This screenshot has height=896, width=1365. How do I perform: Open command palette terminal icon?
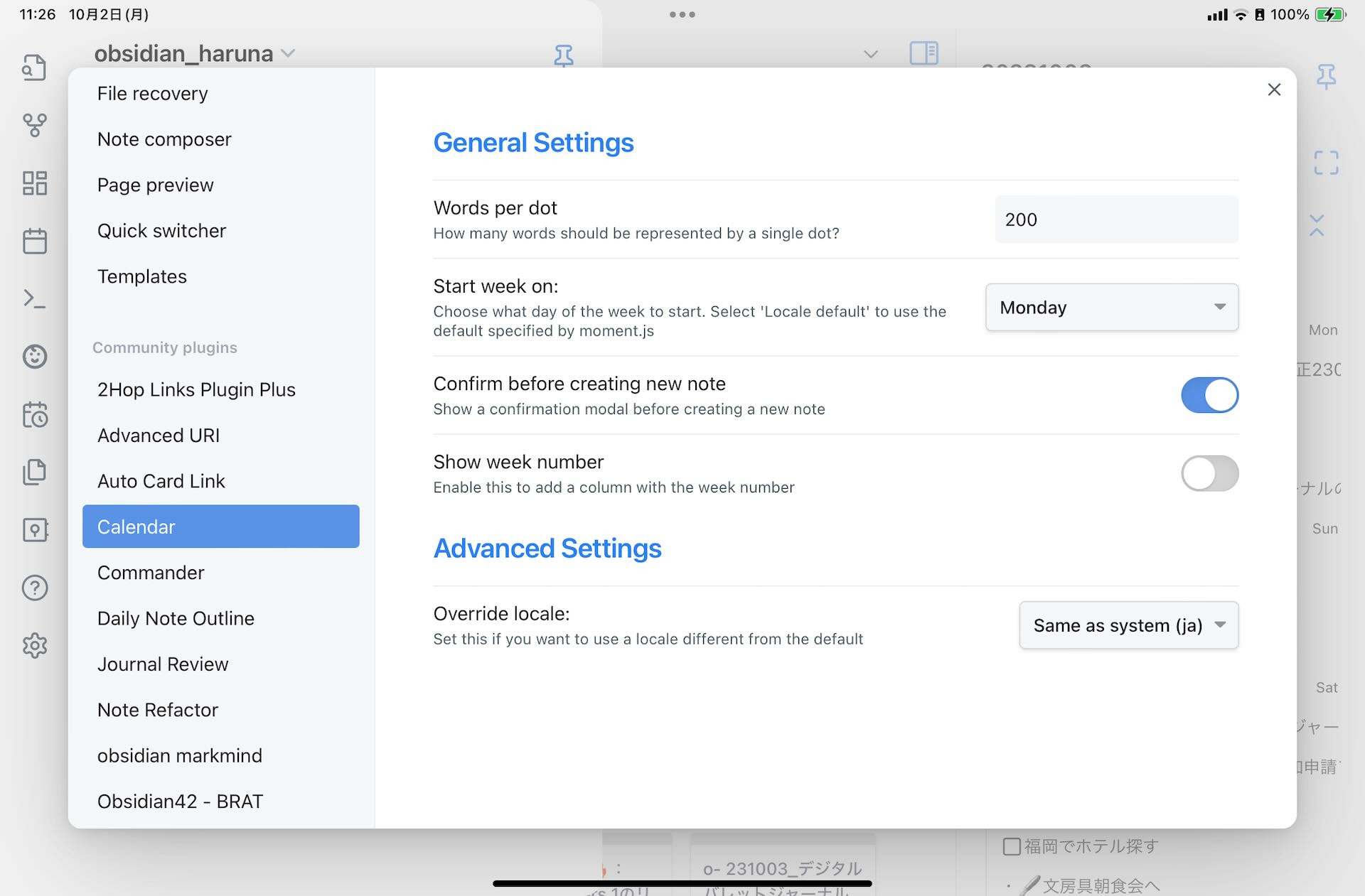(34, 298)
